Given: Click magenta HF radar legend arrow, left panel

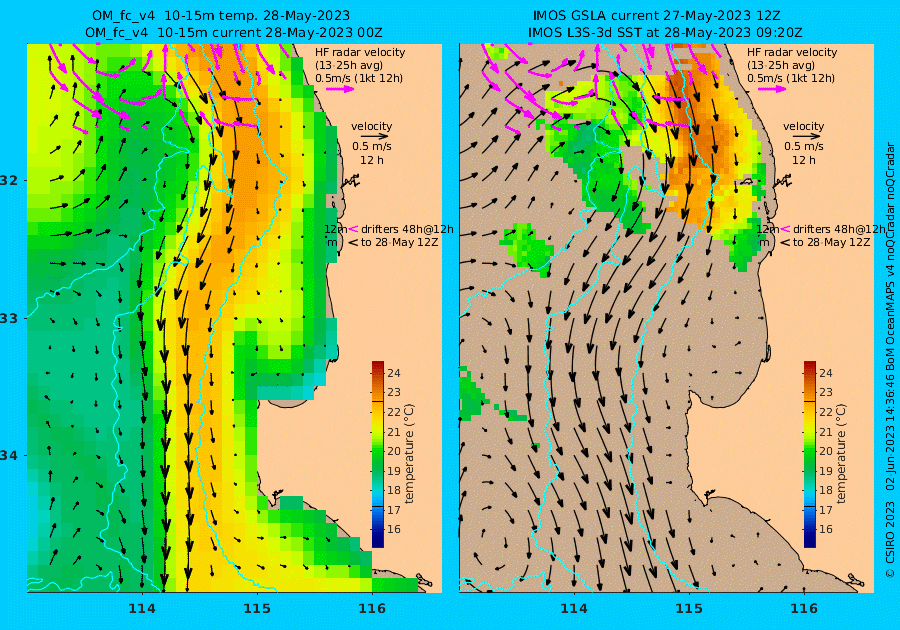Looking at the screenshot, I should pos(340,89).
